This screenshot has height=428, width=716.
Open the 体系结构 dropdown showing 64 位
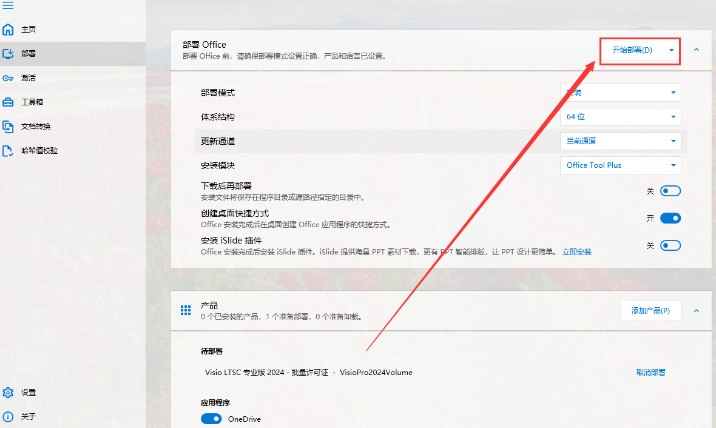pos(621,117)
